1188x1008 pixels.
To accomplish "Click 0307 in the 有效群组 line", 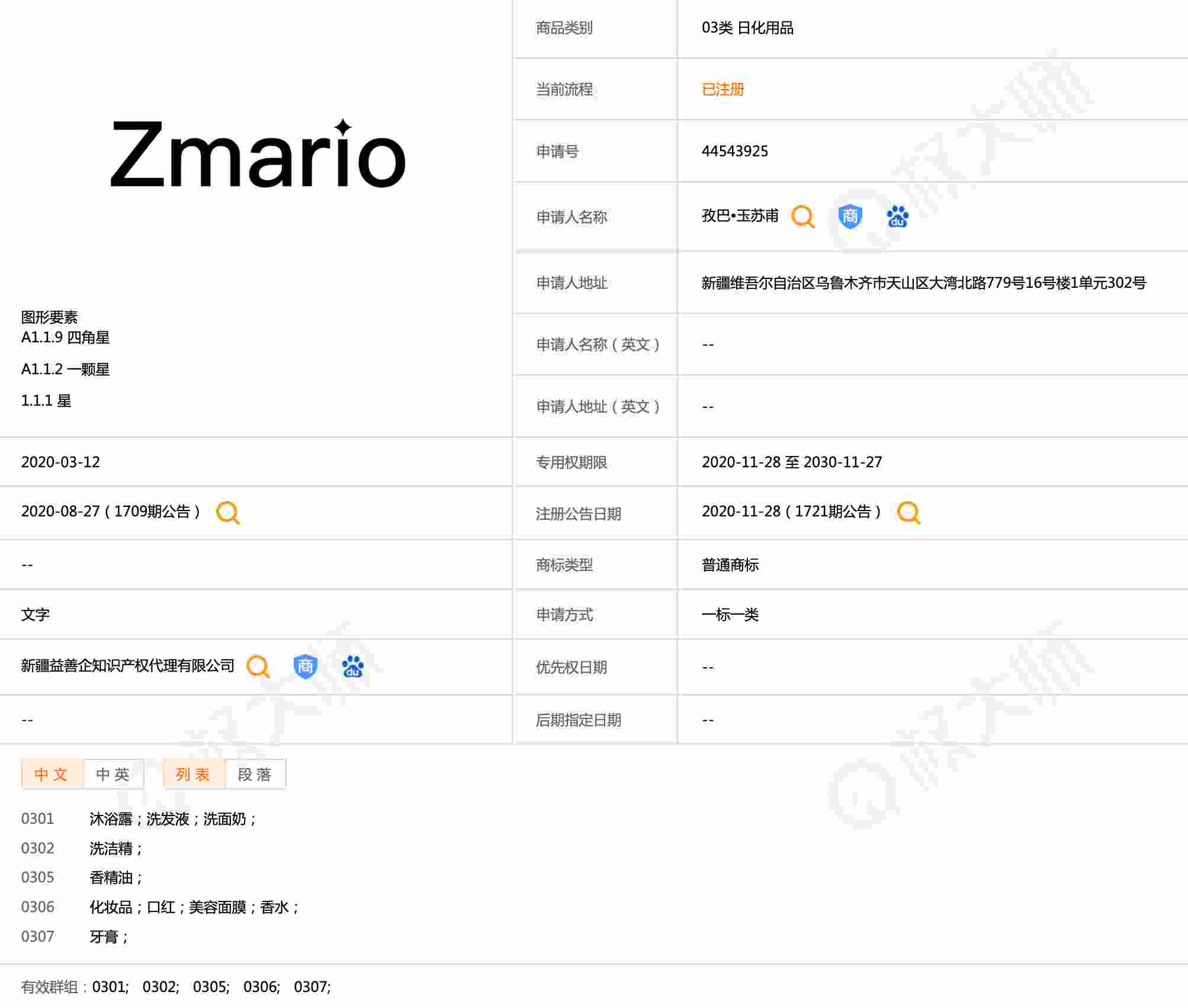I will coord(311,987).
